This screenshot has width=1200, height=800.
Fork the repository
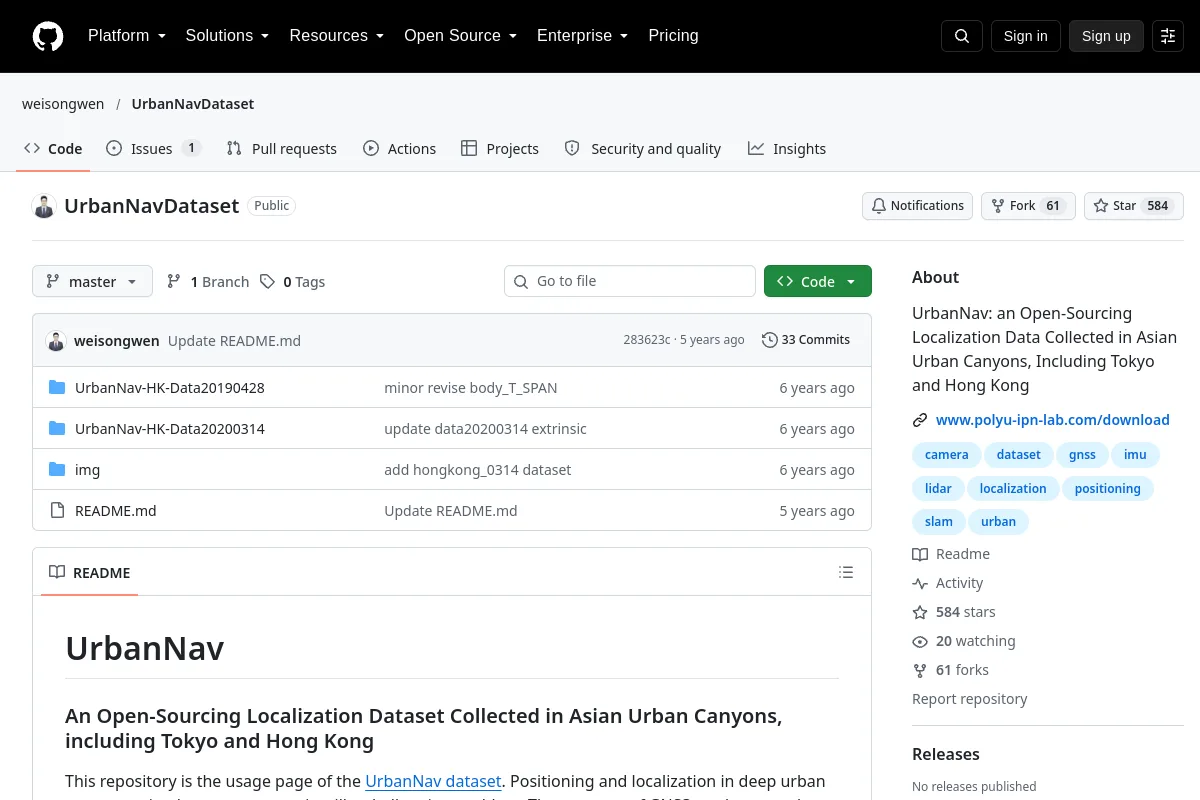click(1028, 206)
